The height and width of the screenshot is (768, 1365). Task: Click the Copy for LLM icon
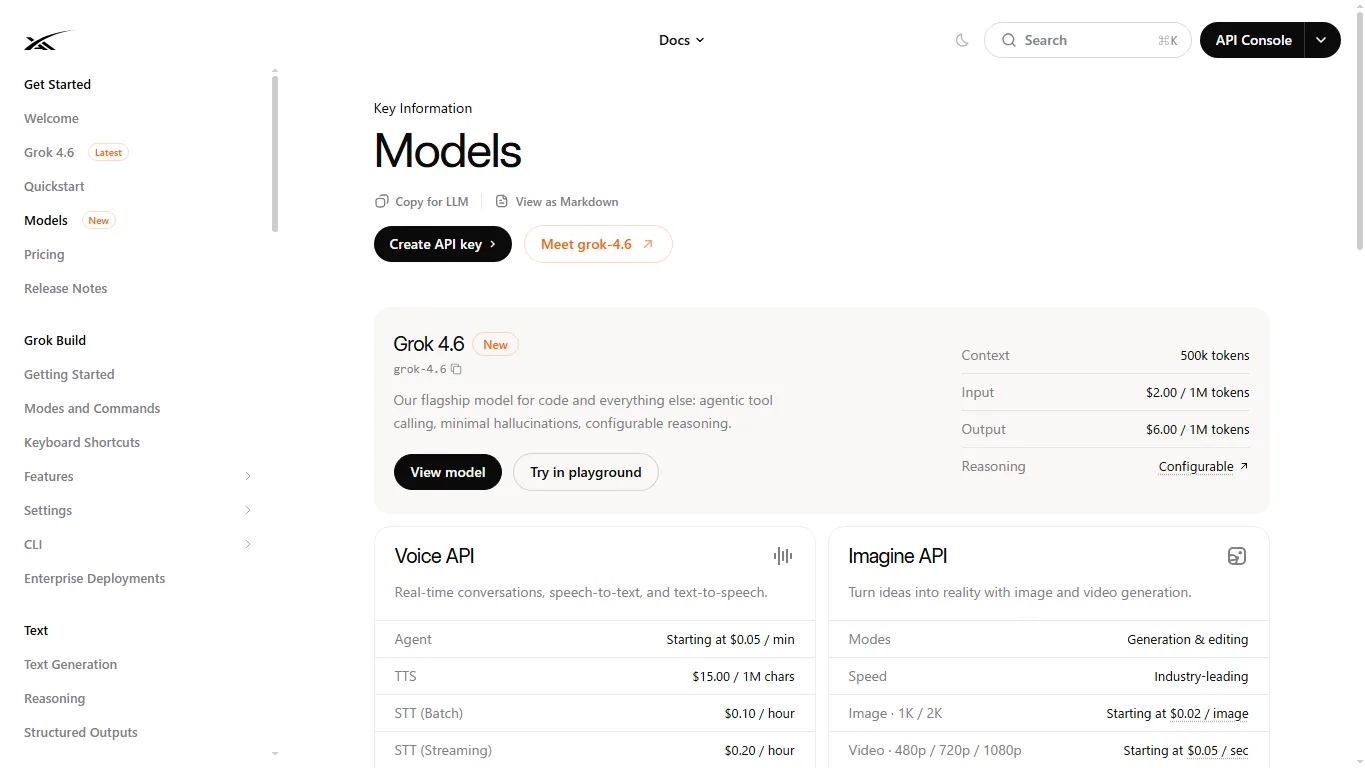click(382, 201)
